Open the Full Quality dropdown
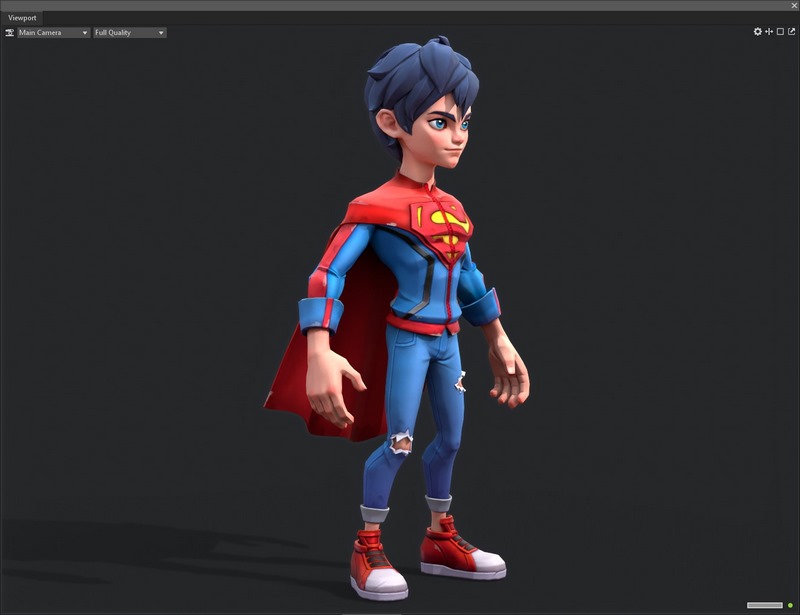The width and height of the screenshot is (800, 615). tap(129, 33)
